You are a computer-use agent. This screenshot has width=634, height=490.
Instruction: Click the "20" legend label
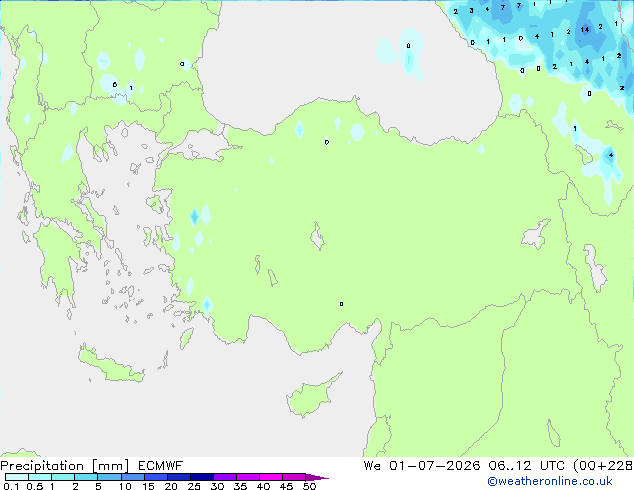(171, 486)
